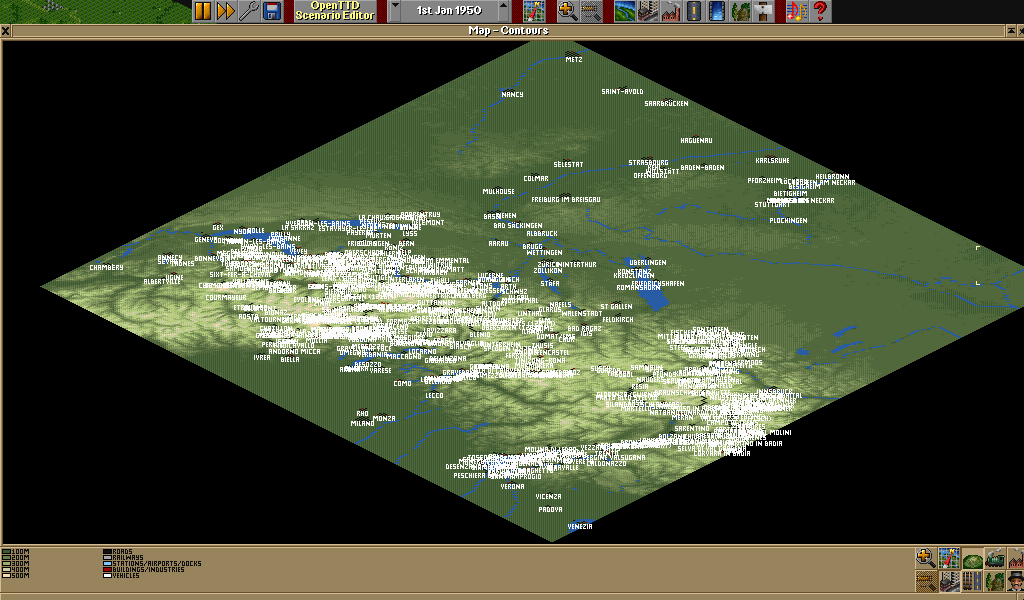Image resolution: width=1024 pixels, height=600 pixels.
Task: Show industries on the minimap
Action: pos(1016,558)
